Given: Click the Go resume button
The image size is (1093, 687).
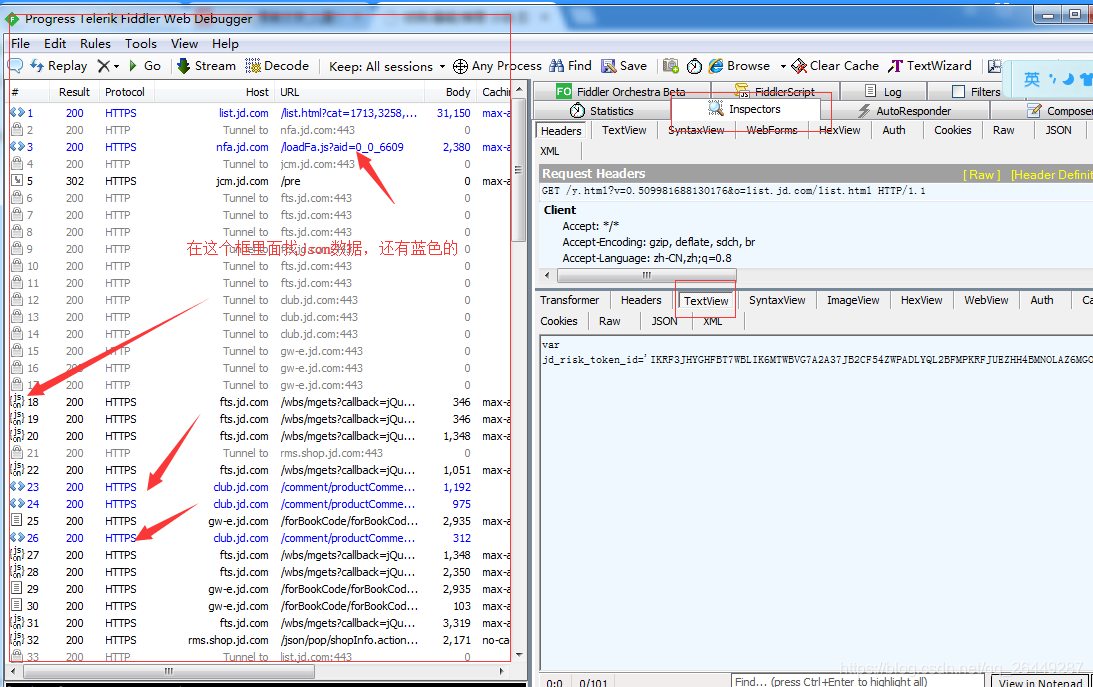Looking at the screenshot, I should [145, 66].
